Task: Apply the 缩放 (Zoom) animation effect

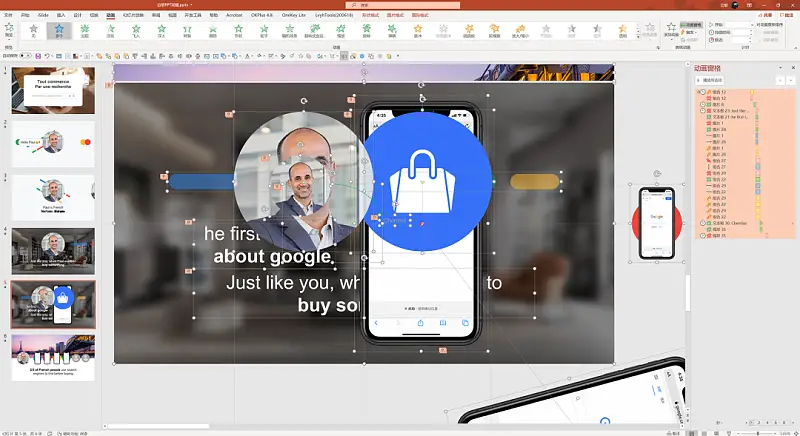Action: [341, 31]
